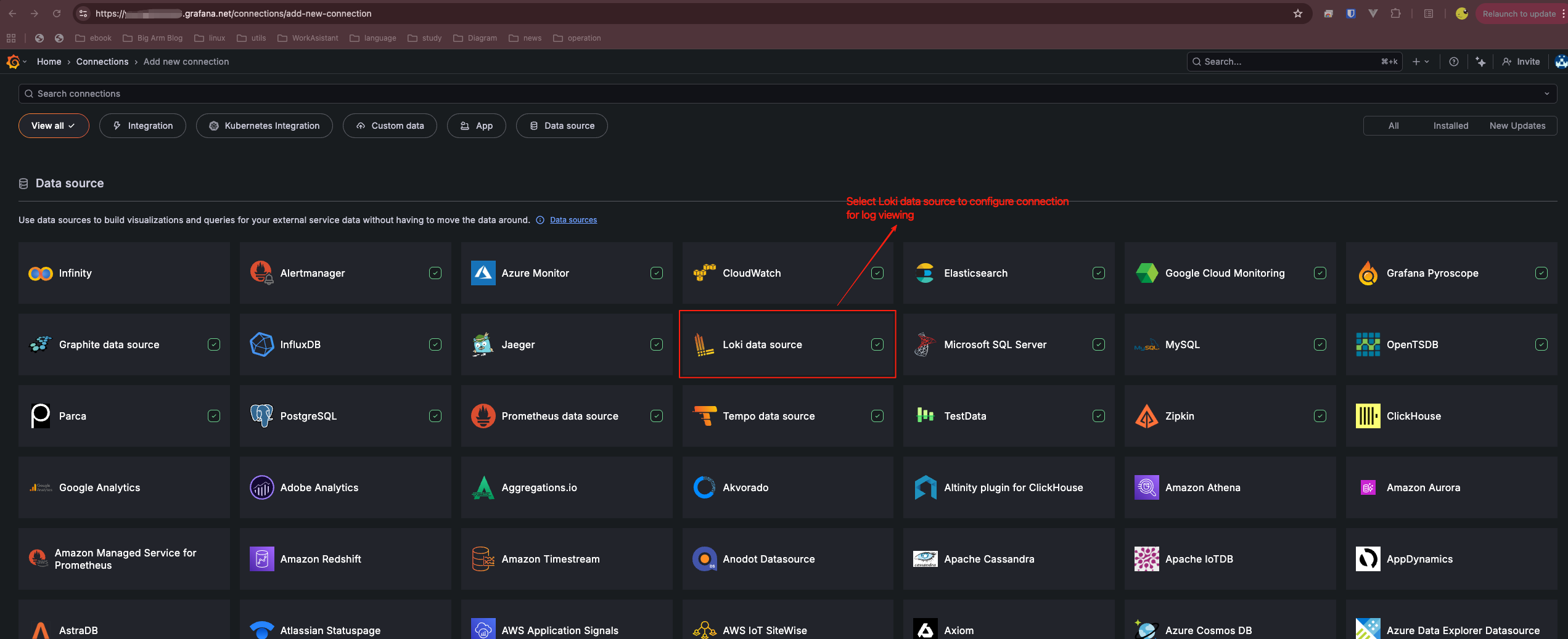Click the installed checkmark on MySQL
Image resolution: width=1568 pixels, height=639 pixels.
point(1320,345)
